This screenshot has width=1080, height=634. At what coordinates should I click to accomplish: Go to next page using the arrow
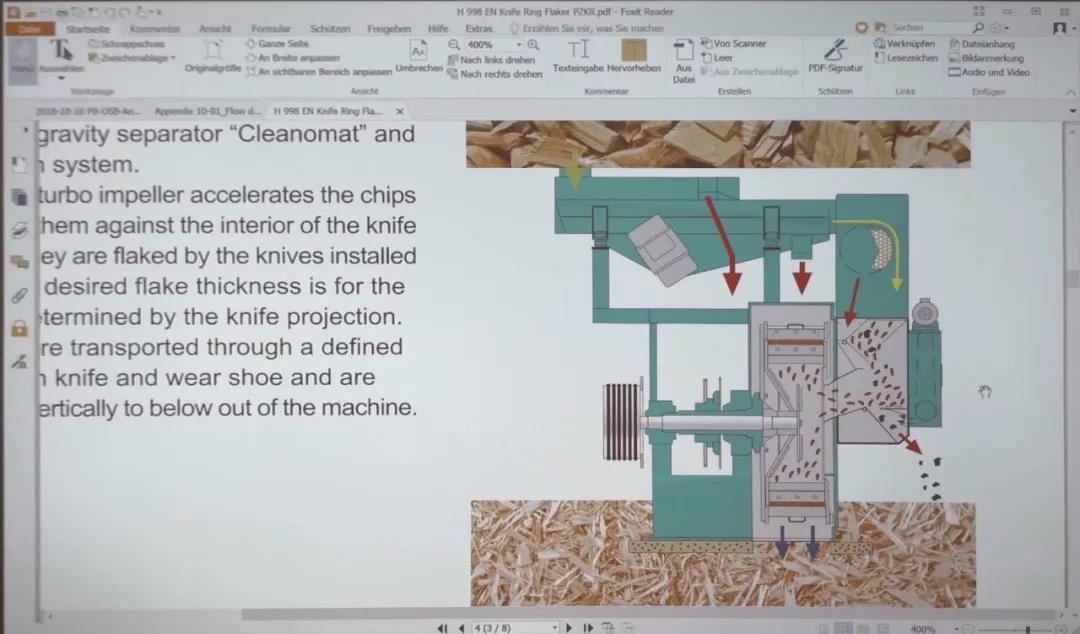point(570,628)
